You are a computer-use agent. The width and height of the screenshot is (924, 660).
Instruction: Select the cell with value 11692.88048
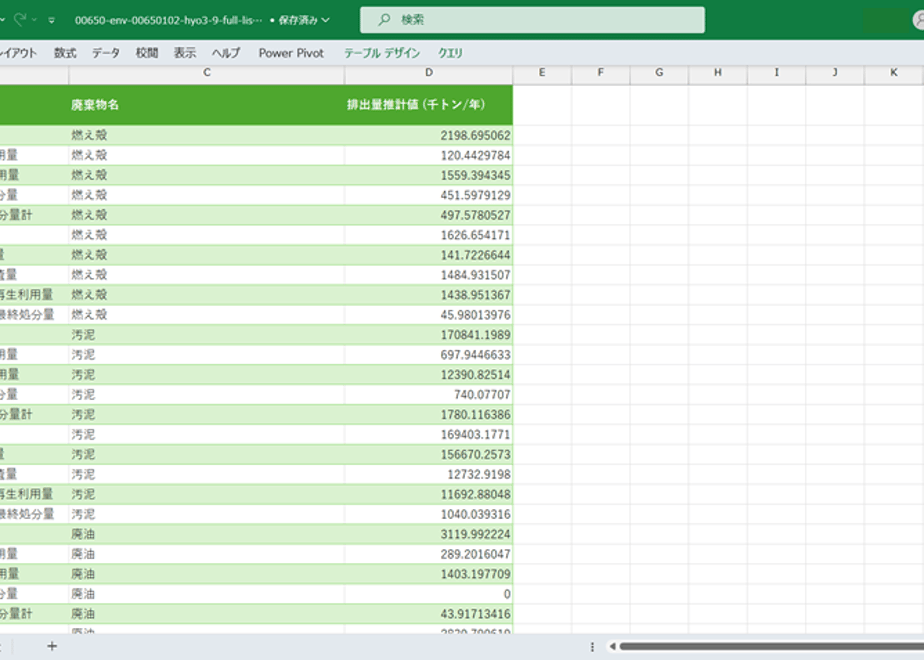(428, 494)
